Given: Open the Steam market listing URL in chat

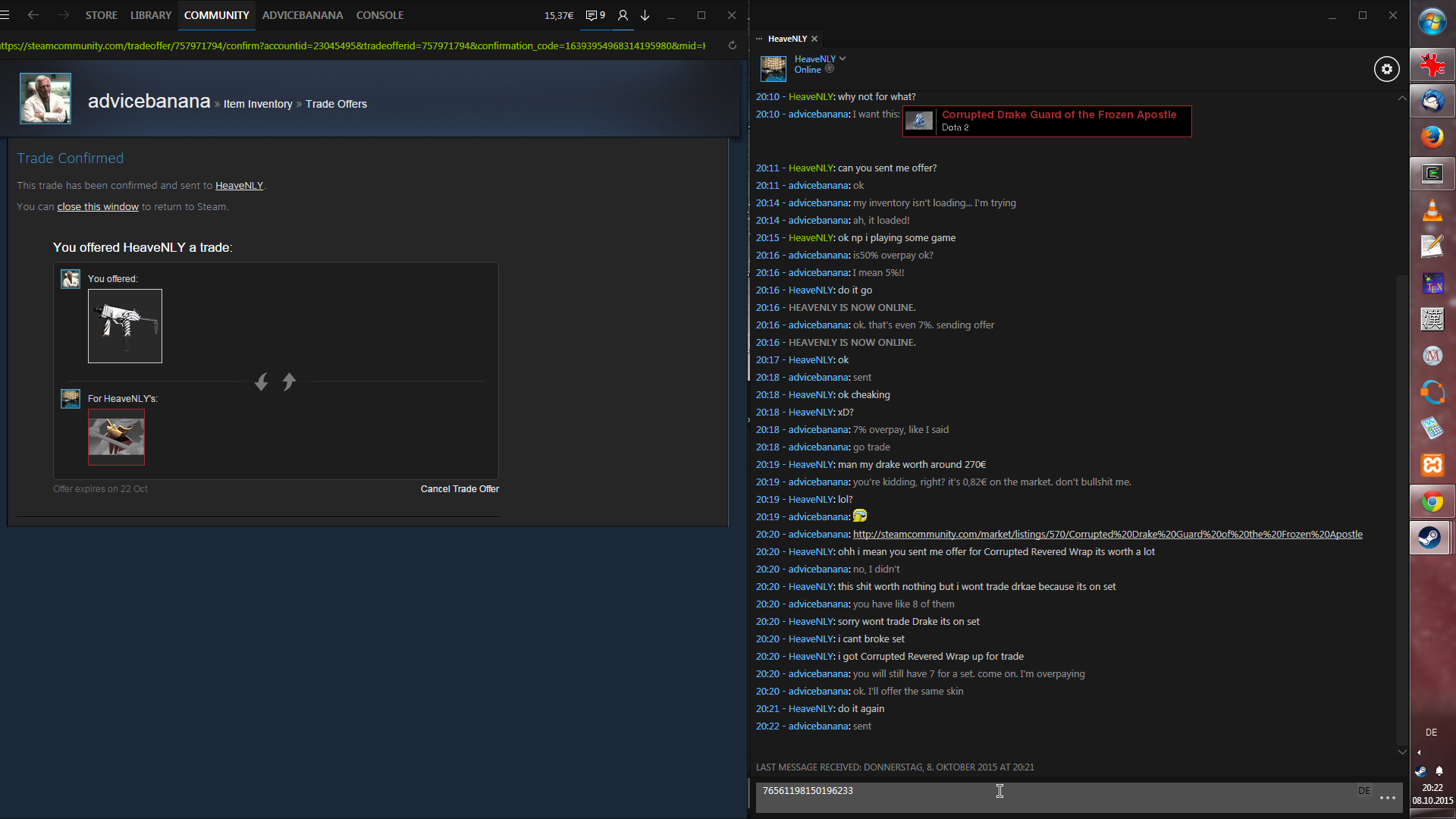Looking at the screenshot, I should tap(1107, 535).
